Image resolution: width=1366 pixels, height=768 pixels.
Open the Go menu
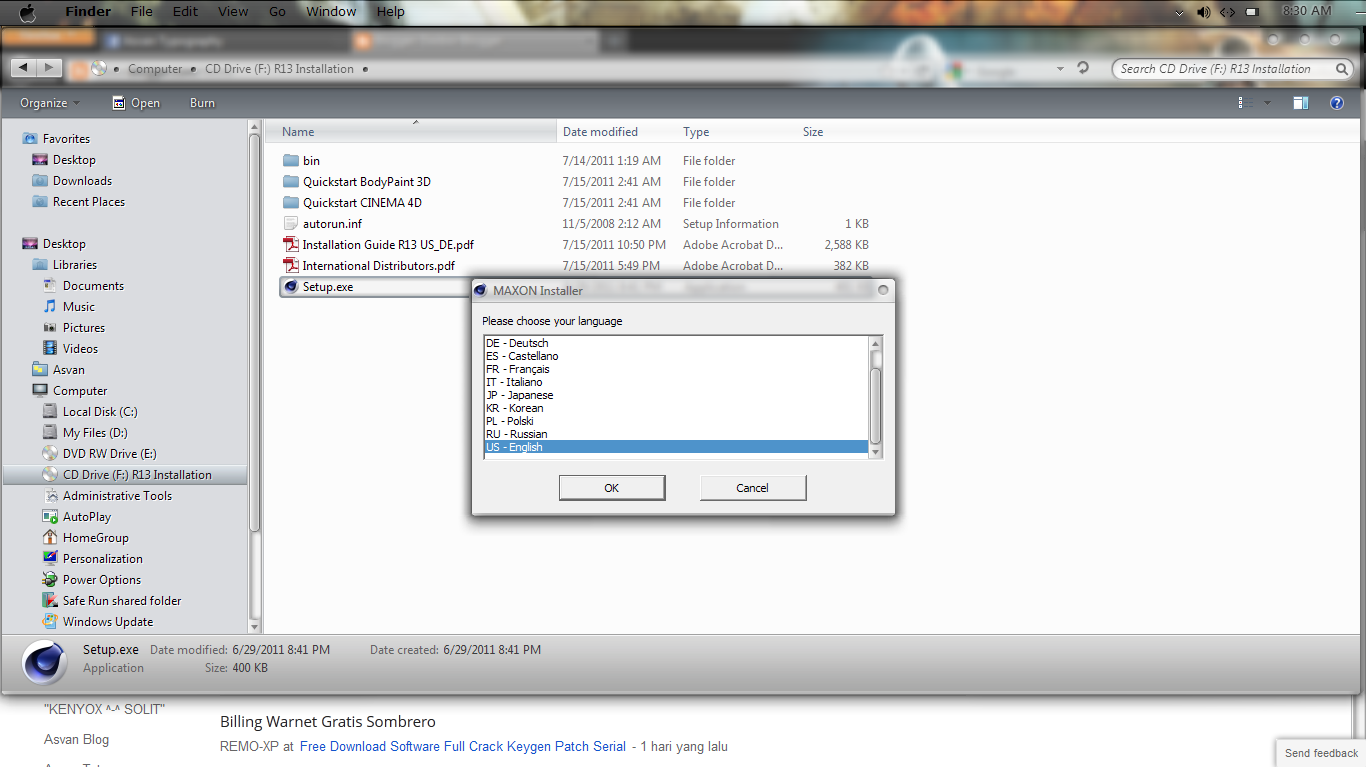pyautogui.click(x=277, y=12)
